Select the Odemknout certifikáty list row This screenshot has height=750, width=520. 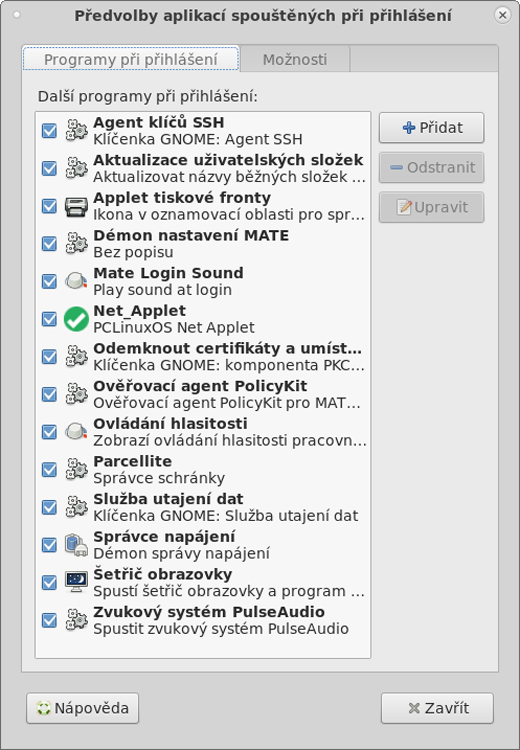(x=203, y=356)
